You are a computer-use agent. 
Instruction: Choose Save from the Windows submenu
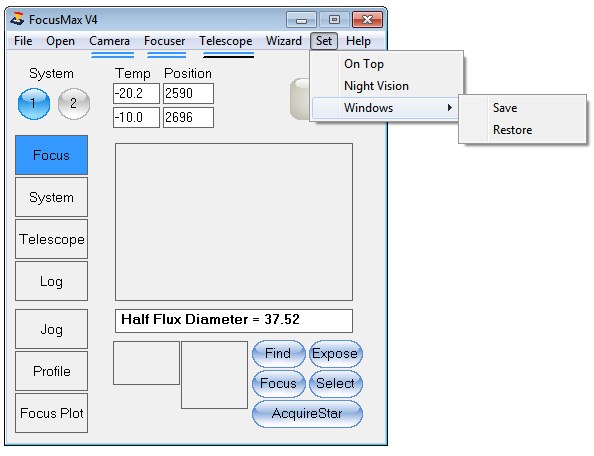[505, 108]
